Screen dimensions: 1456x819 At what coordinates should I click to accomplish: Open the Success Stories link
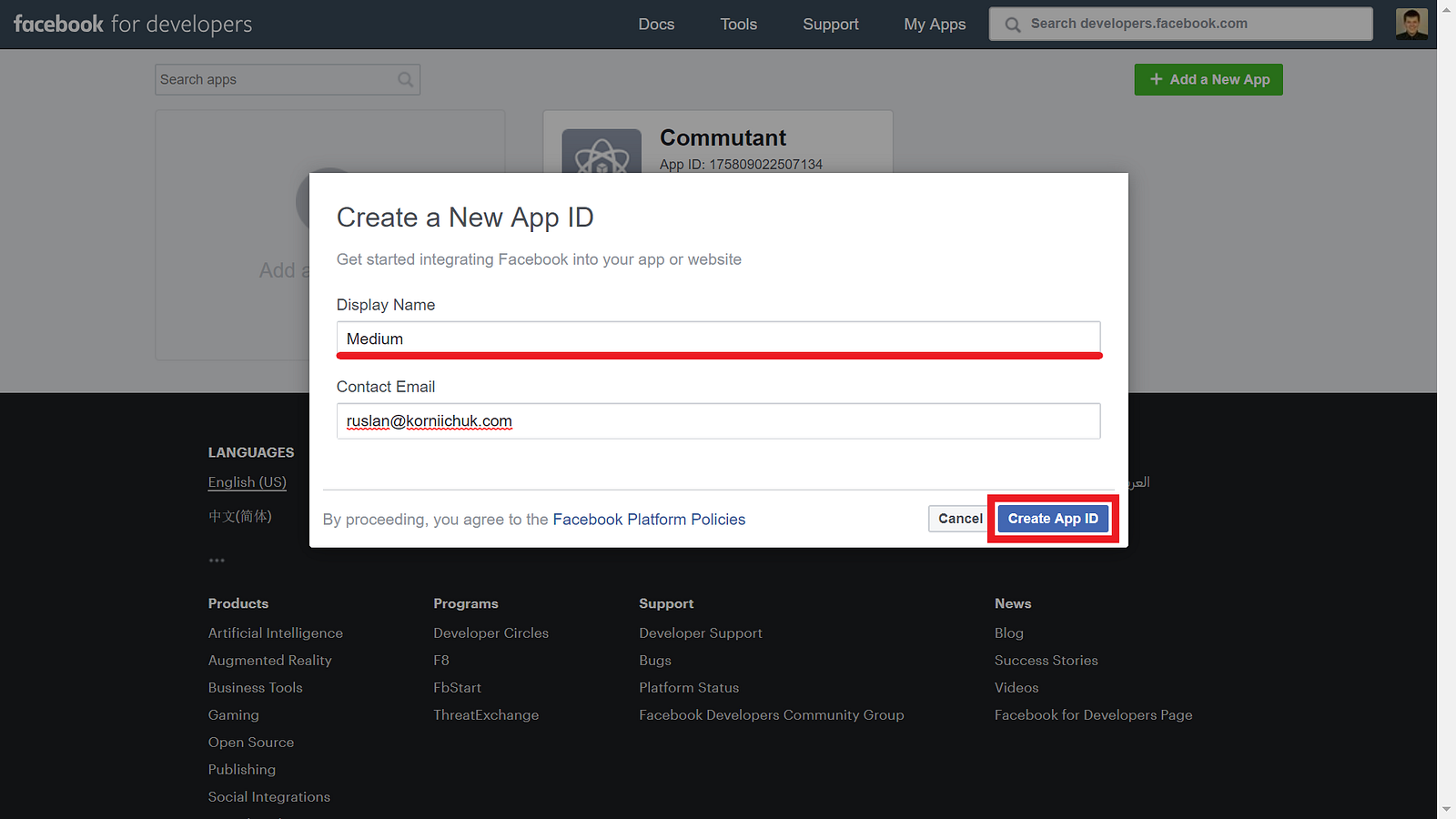pyautogui.click(x=1046, y=661)
